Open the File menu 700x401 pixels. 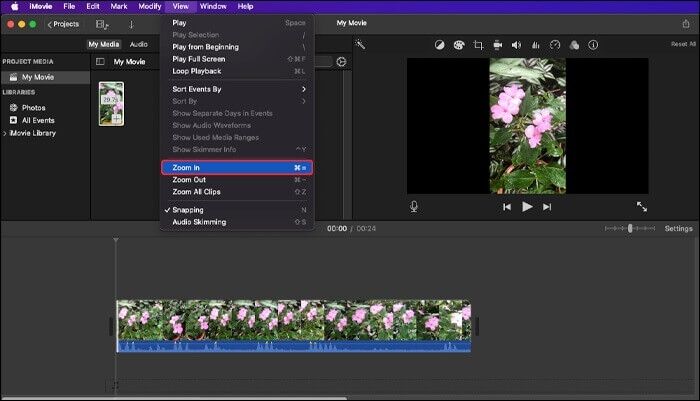pyautogui.click(x=69, y=6)
